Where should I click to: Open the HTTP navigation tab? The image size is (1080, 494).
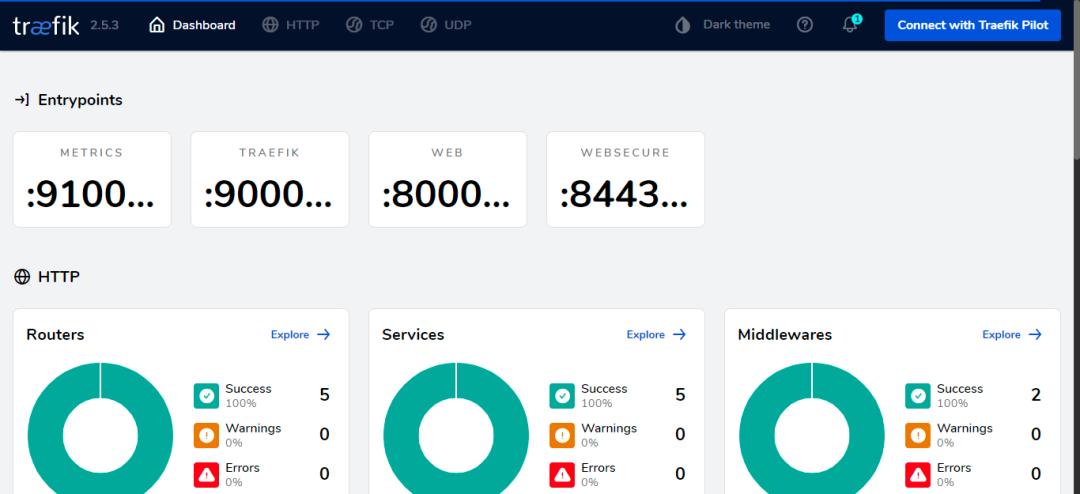(x=291, y=25)
